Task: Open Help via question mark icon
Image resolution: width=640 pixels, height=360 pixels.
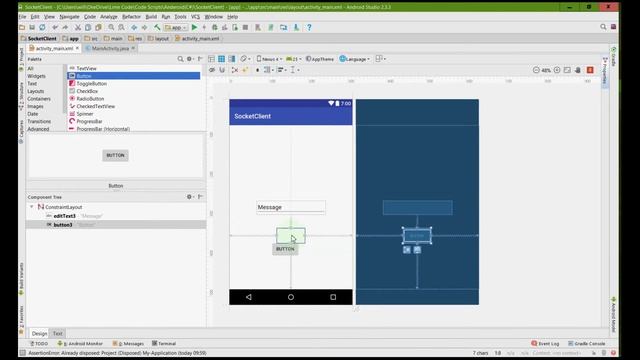Action: [309, 27]
